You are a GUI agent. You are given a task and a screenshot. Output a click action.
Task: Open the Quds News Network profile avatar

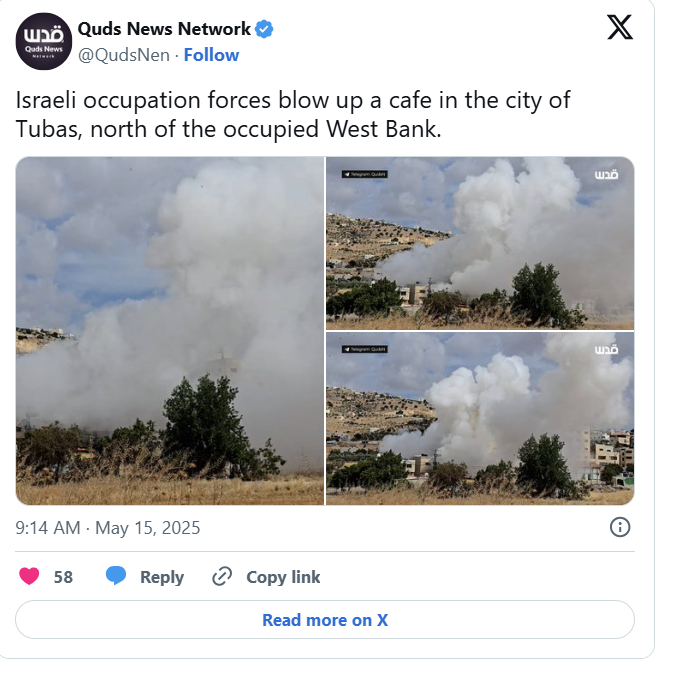tap(44, 41)
